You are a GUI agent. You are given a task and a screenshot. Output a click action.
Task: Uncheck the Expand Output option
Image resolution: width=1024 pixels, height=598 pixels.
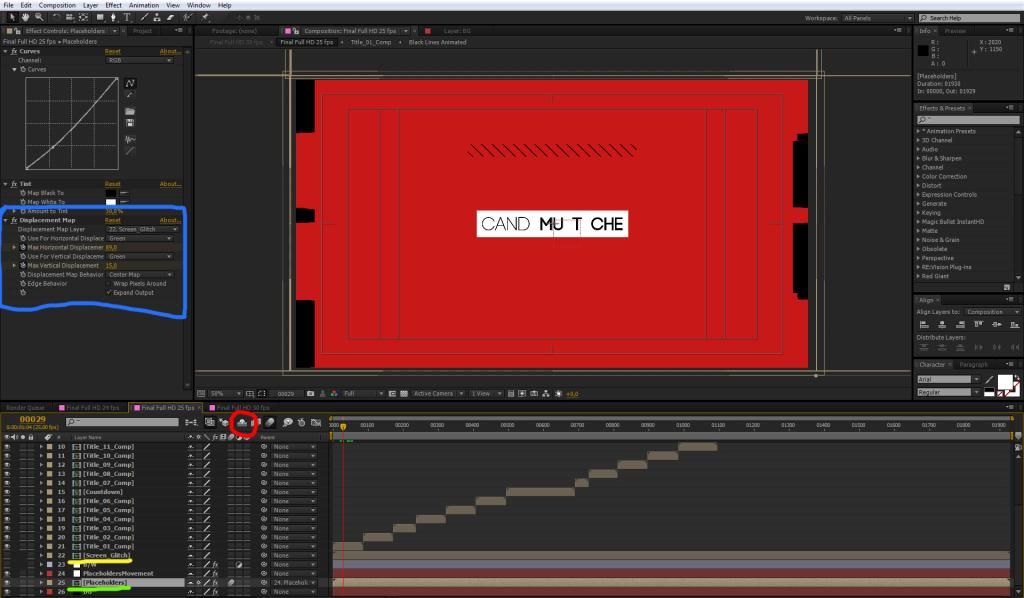[108, 293]
